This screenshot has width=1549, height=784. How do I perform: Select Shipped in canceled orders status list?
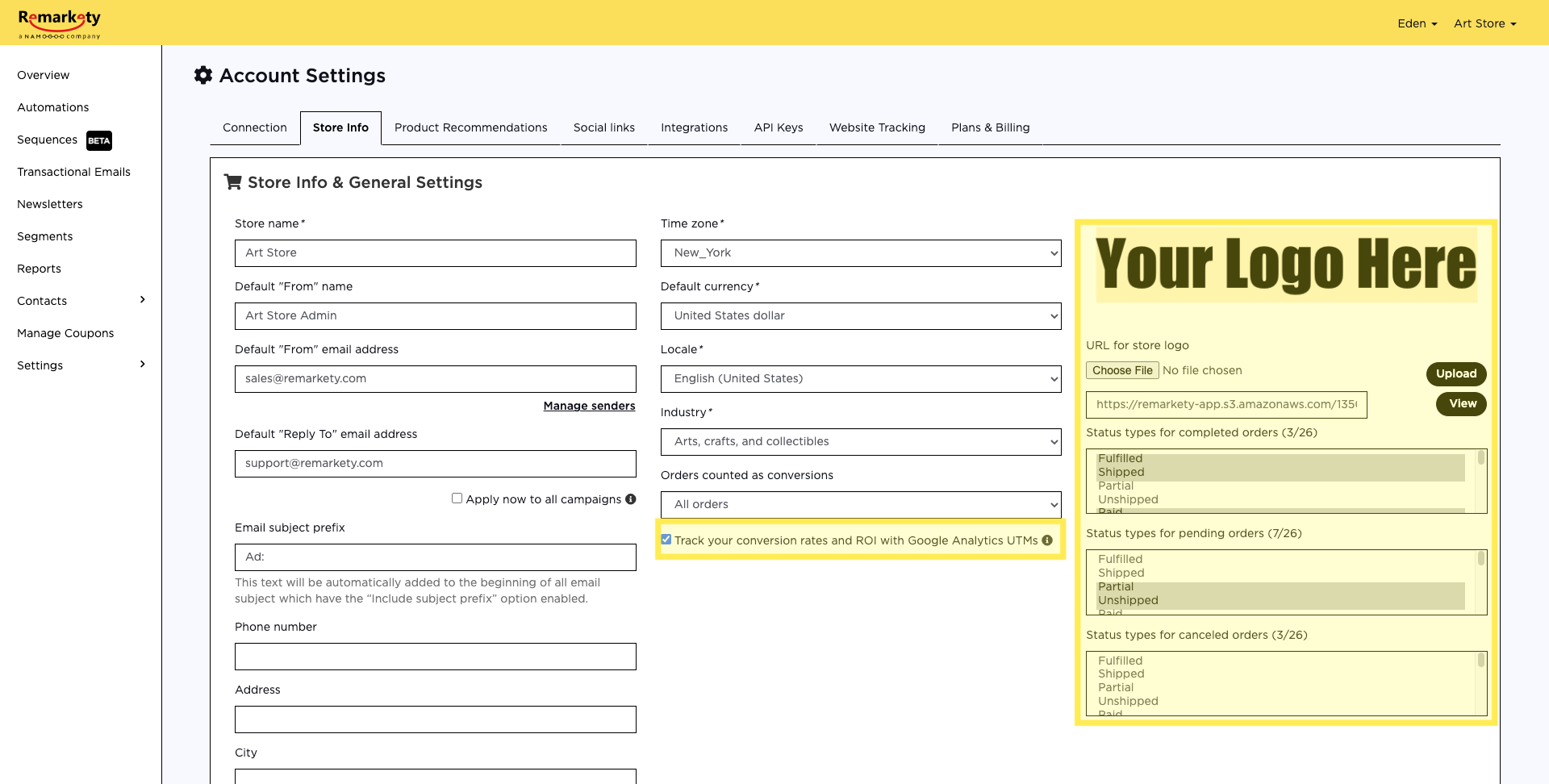click(x=1281, y=673)
